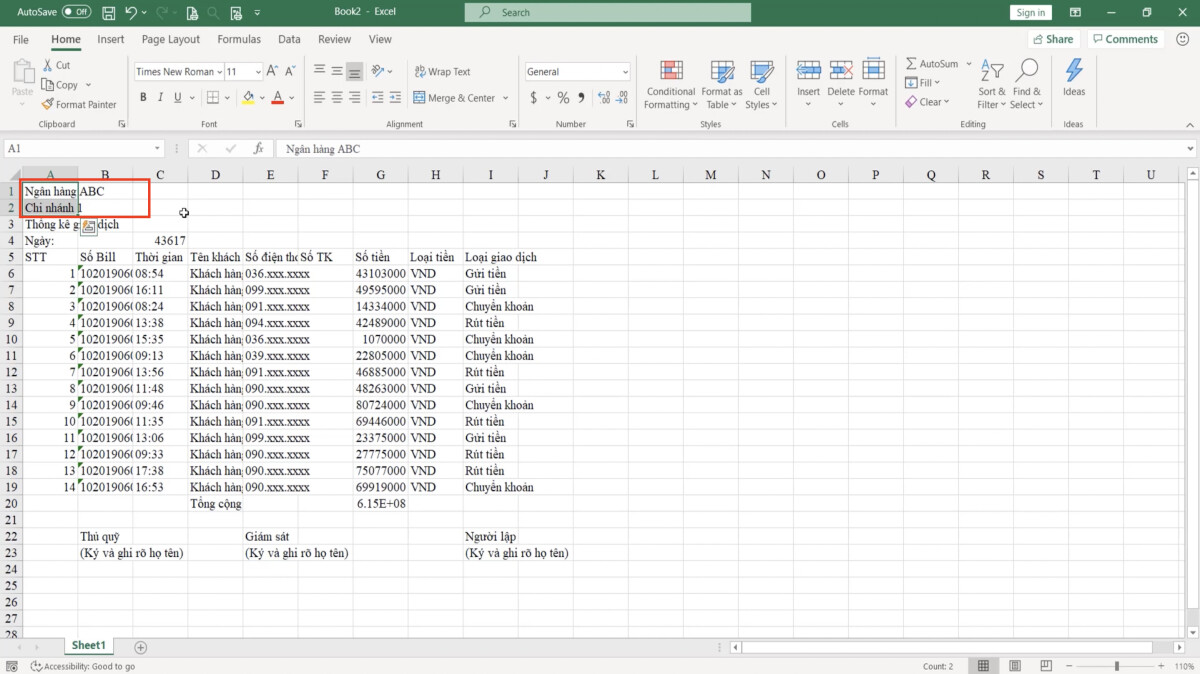Click the Font Color letter A icon
Screen dimensions: 1200x674
tap(277, 98)
